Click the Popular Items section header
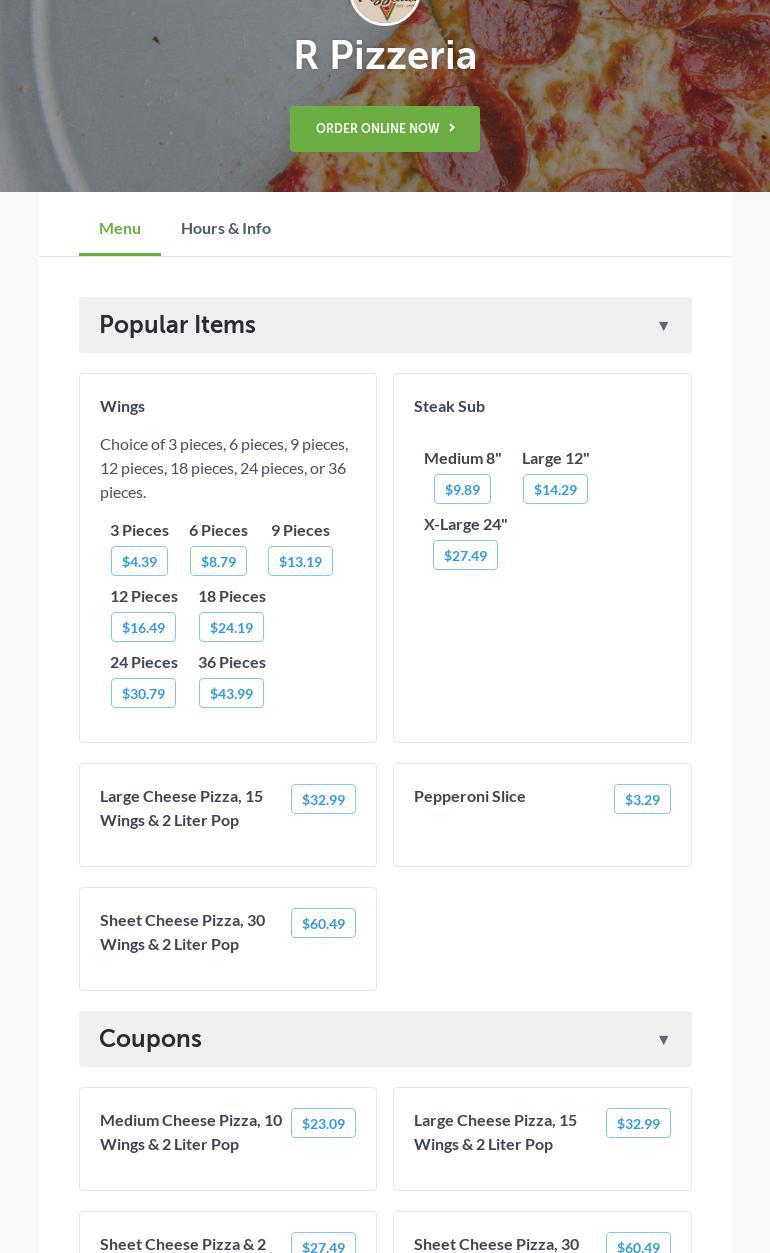Screen dimensions: 770x1253 (178, 325)
